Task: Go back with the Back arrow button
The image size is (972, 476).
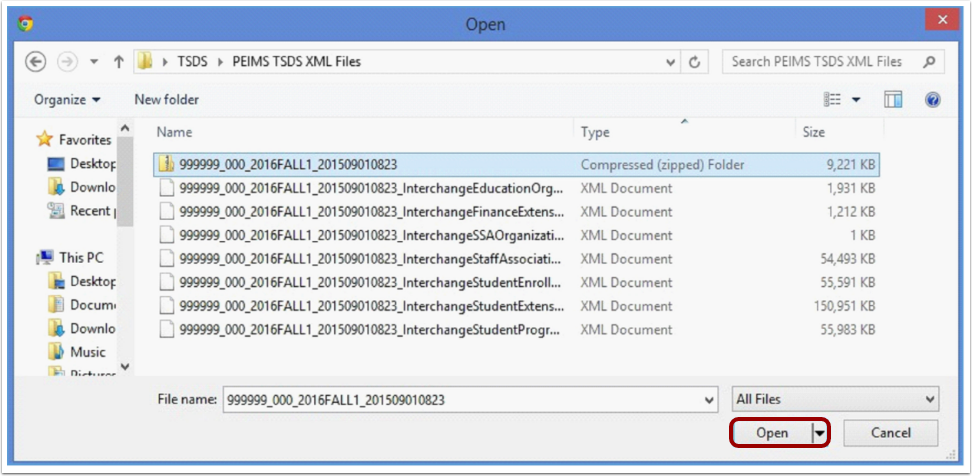Action: (35, 62)
